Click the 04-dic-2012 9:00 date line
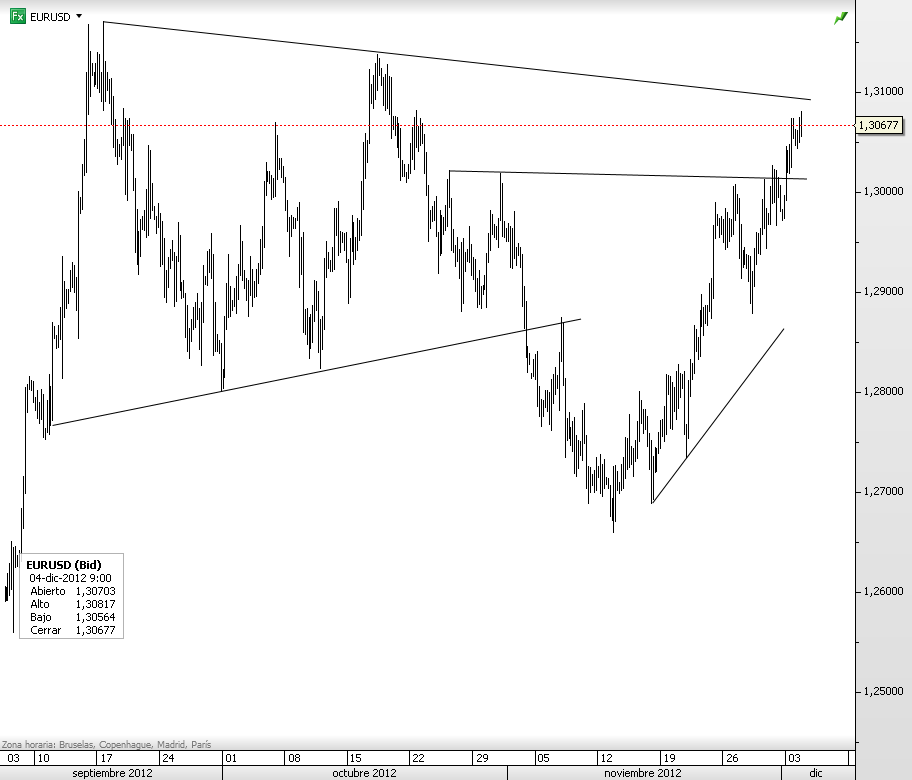912x780 pixels. (x=70, y=578)
